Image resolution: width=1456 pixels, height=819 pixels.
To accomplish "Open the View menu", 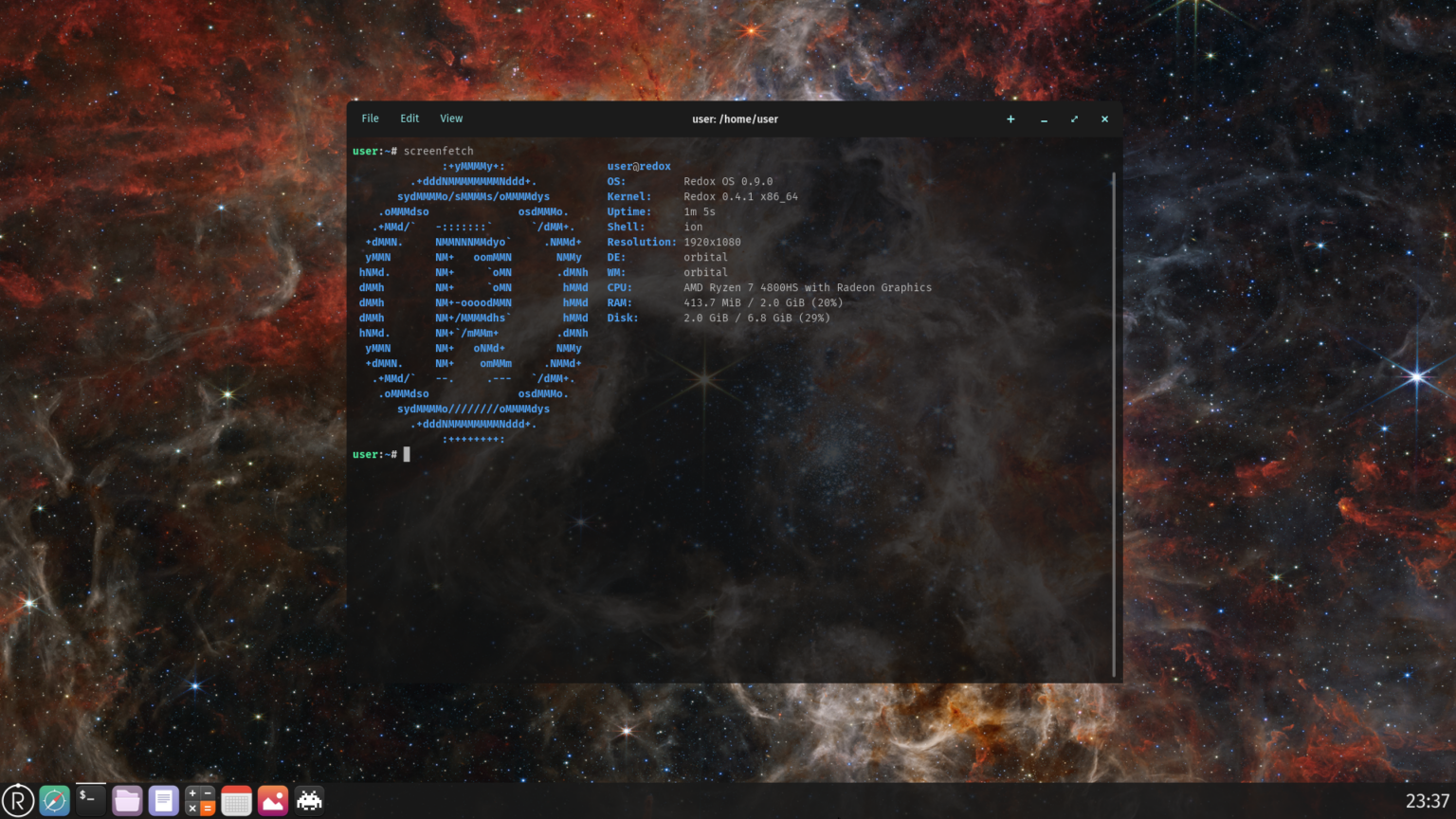I will point(451,118).
